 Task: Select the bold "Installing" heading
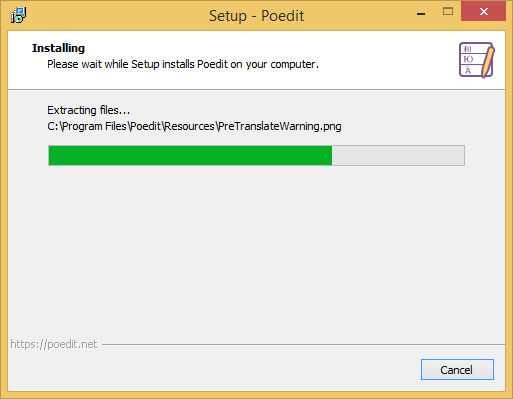(x=58, y=48)
